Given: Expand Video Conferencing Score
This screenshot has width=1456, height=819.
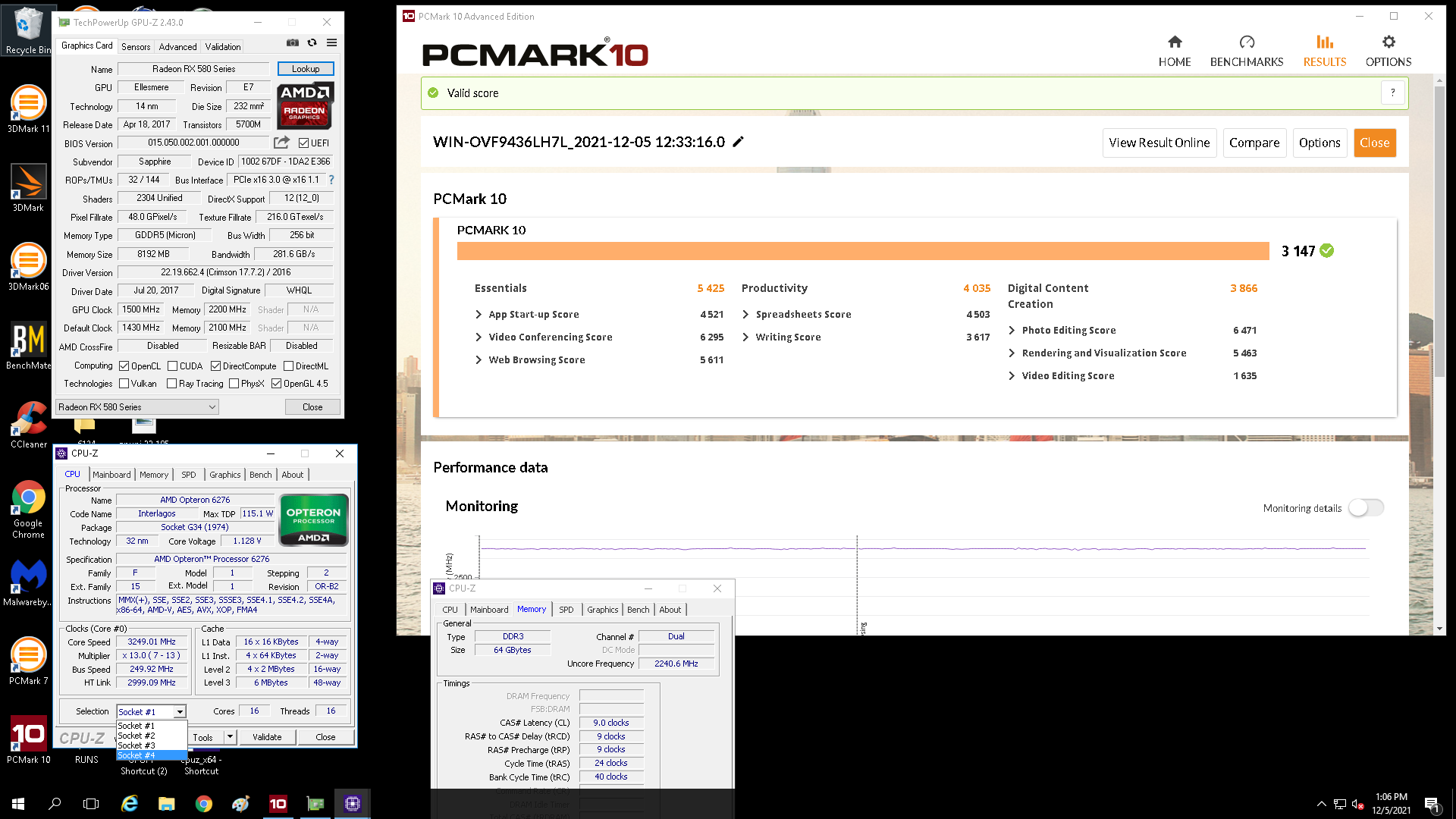Looking at the screenshot, I should tap(479, 337).
